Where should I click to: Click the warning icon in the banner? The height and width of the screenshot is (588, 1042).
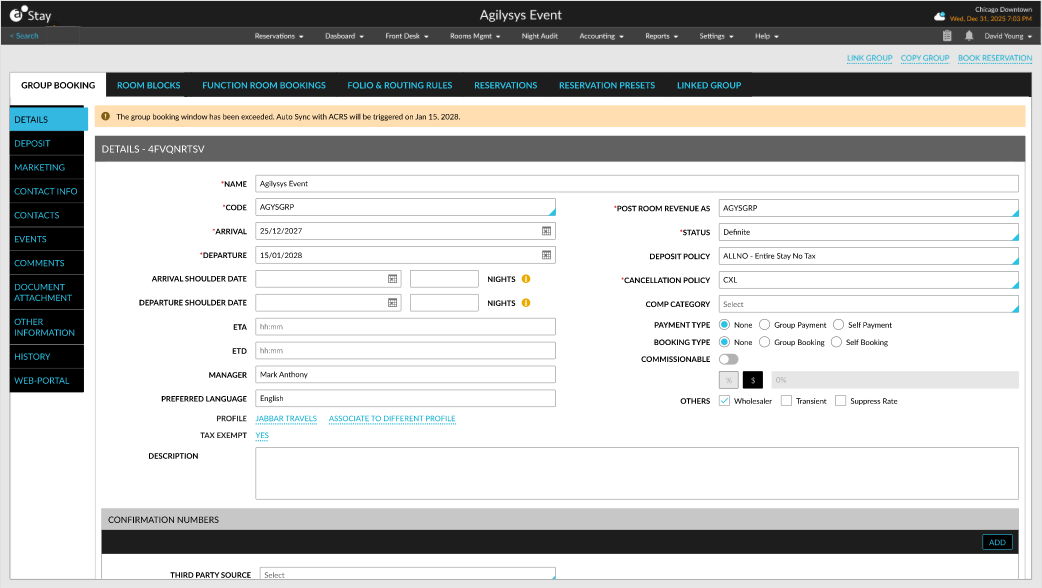[x=106, y=116]
